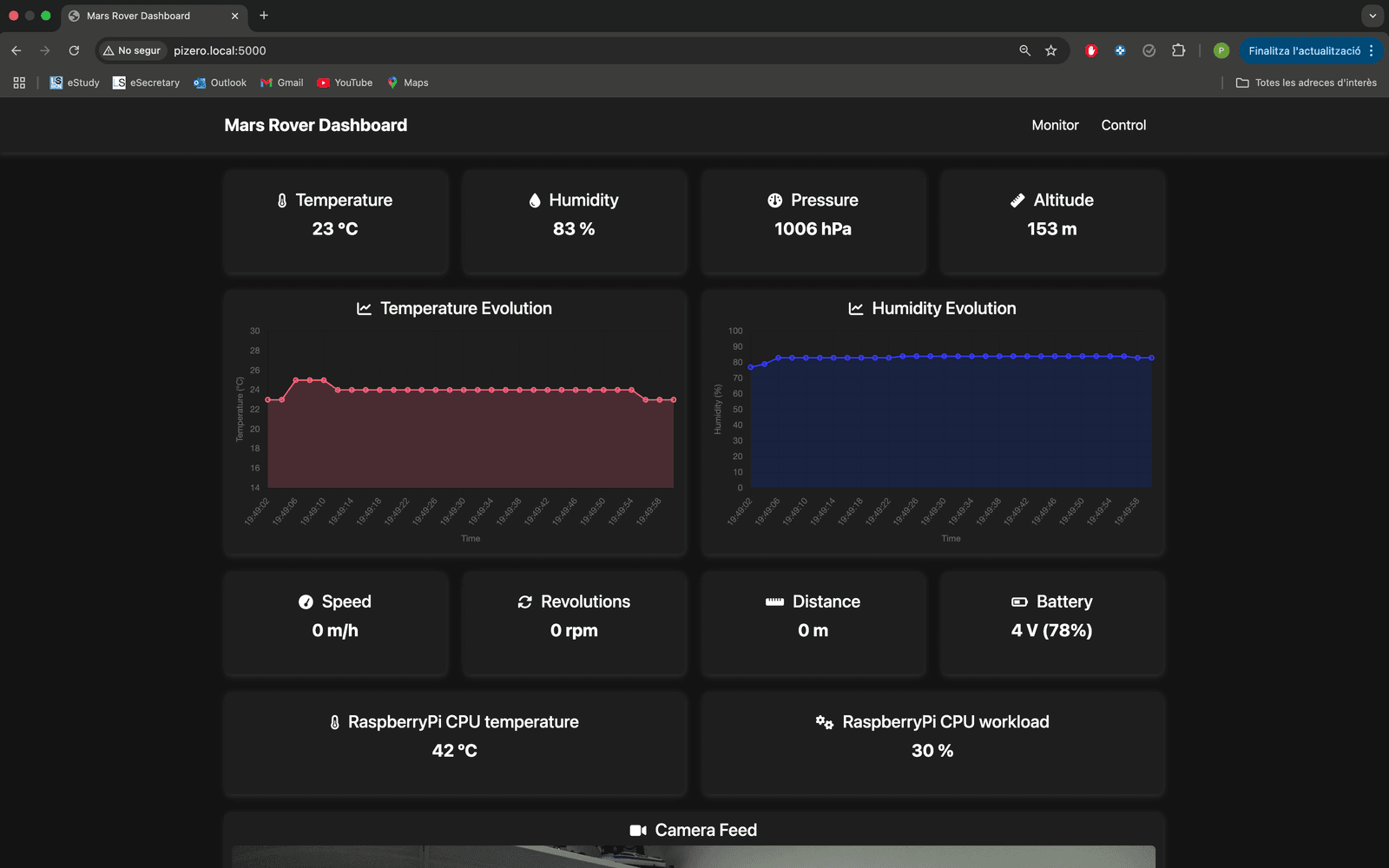Screen dimensions: 1389x868
Task: Click the droplet icon beside Humidity
Action: (x=535, y=201)
